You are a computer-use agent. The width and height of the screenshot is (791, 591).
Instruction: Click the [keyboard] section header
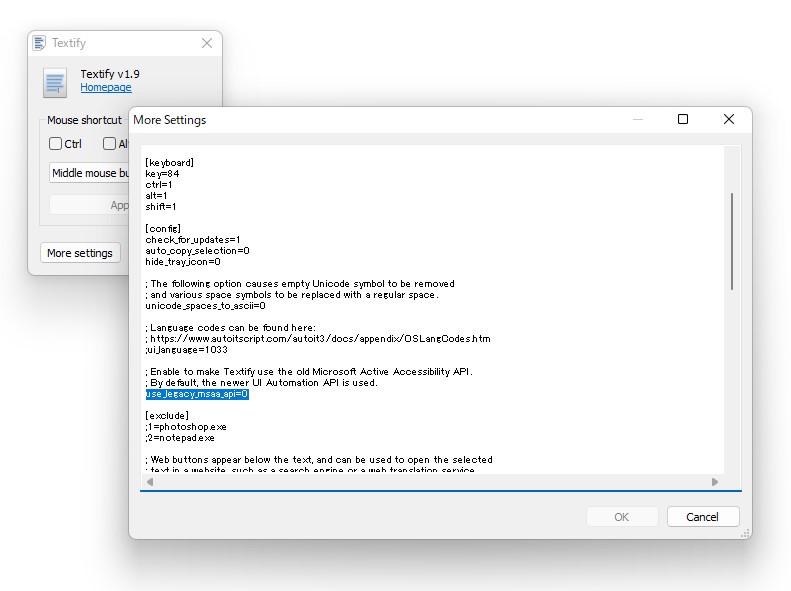[x=170, y=162]
